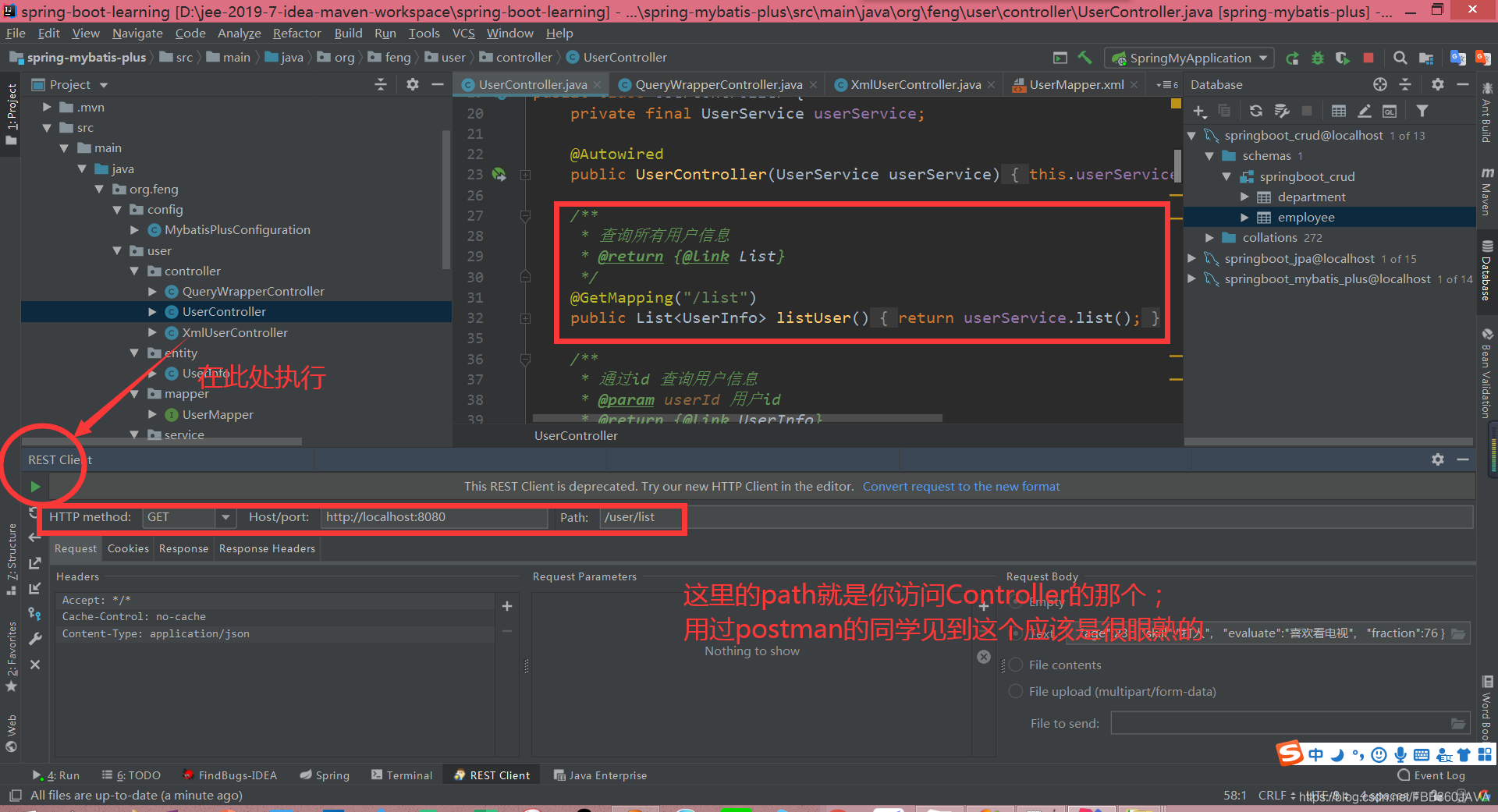1498x812 pixels.
Task: Open file browse icon beside File to send
Action: click(x=1457, y=724)
